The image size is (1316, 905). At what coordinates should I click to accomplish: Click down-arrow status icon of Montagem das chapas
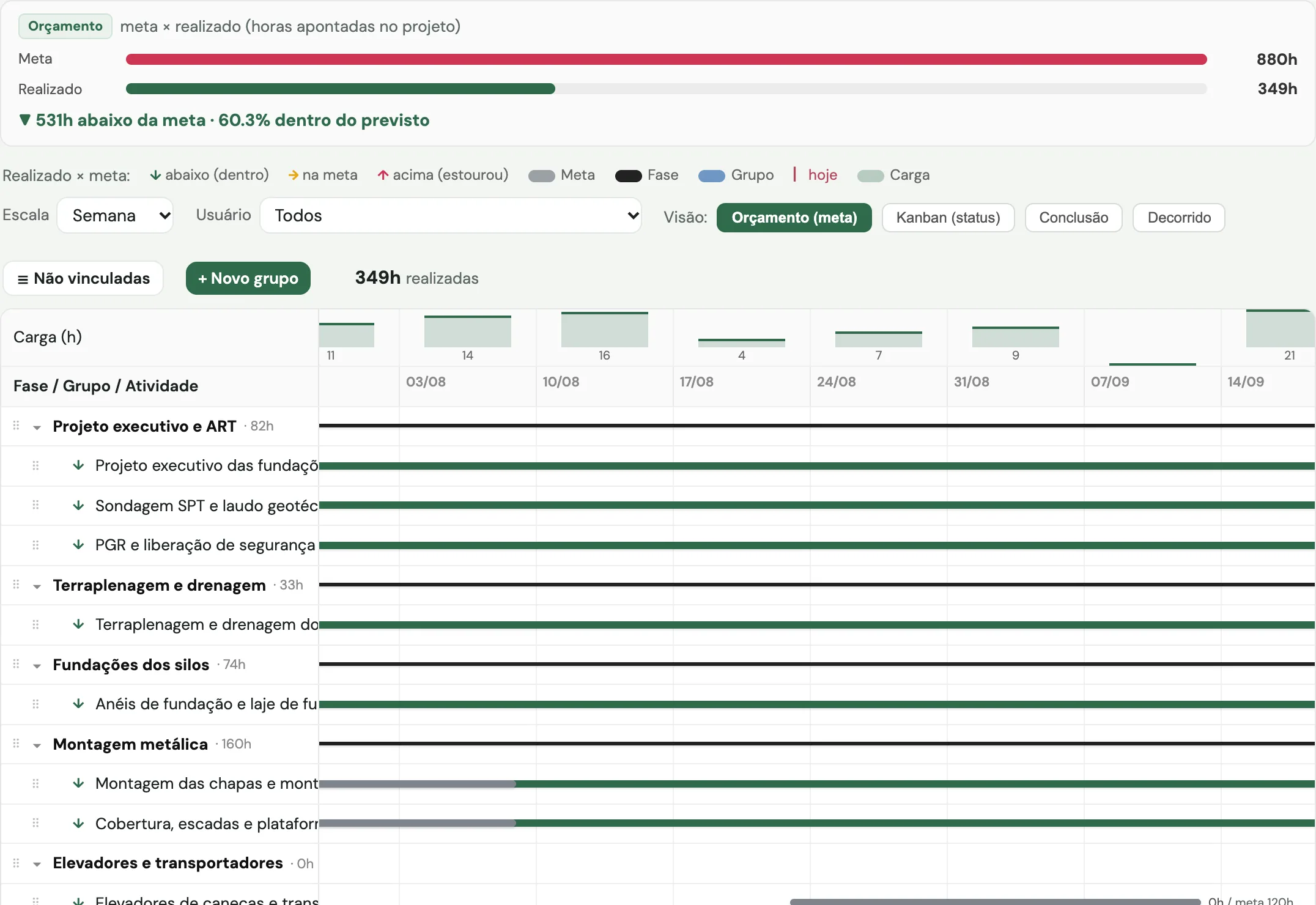coord(78,783)
